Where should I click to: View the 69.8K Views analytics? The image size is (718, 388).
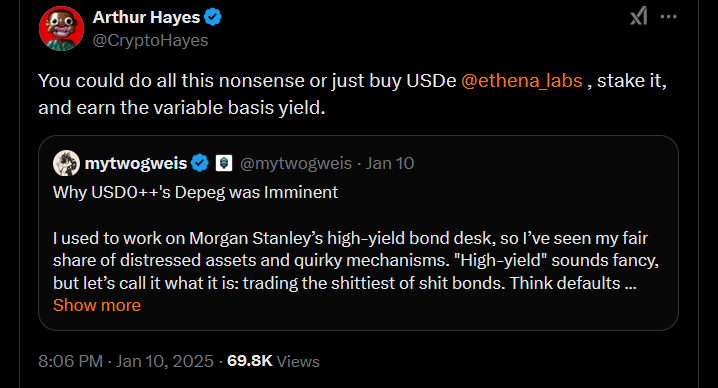[x=273, y=361]
